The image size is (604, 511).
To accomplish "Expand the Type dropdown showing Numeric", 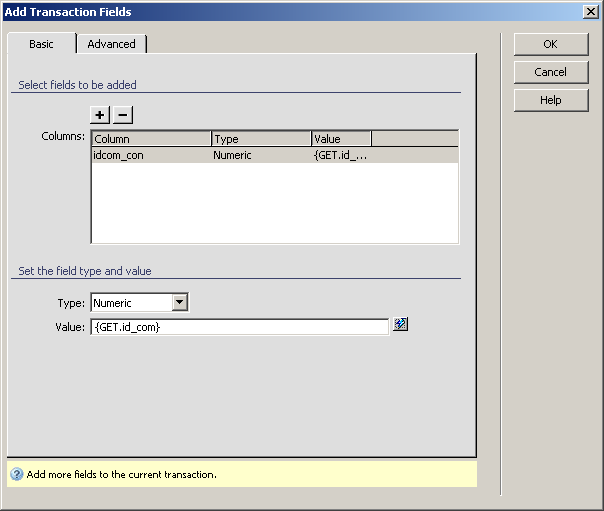I will [x=179, y=303].
